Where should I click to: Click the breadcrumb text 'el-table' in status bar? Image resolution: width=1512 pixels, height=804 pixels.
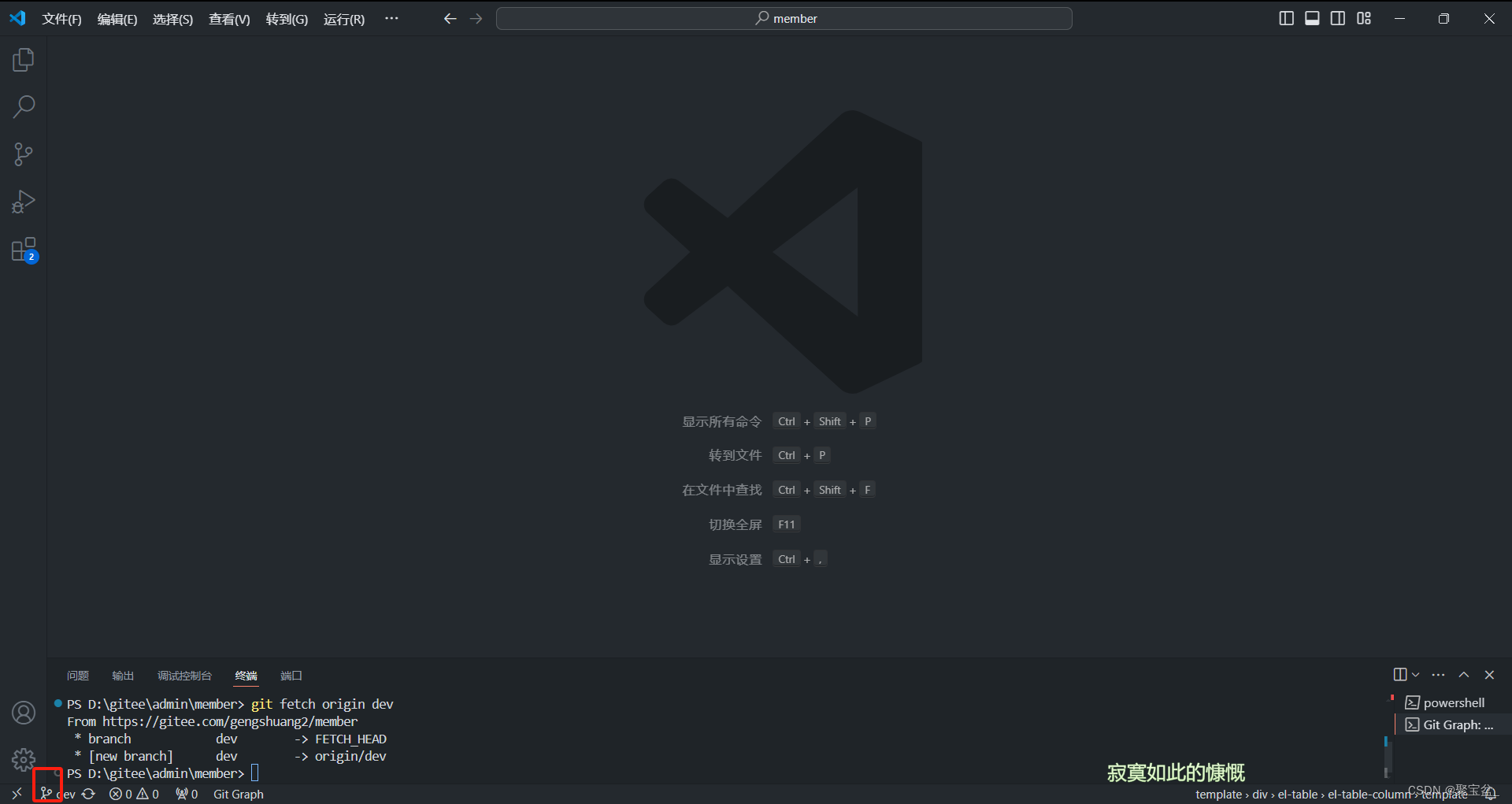1297,794
